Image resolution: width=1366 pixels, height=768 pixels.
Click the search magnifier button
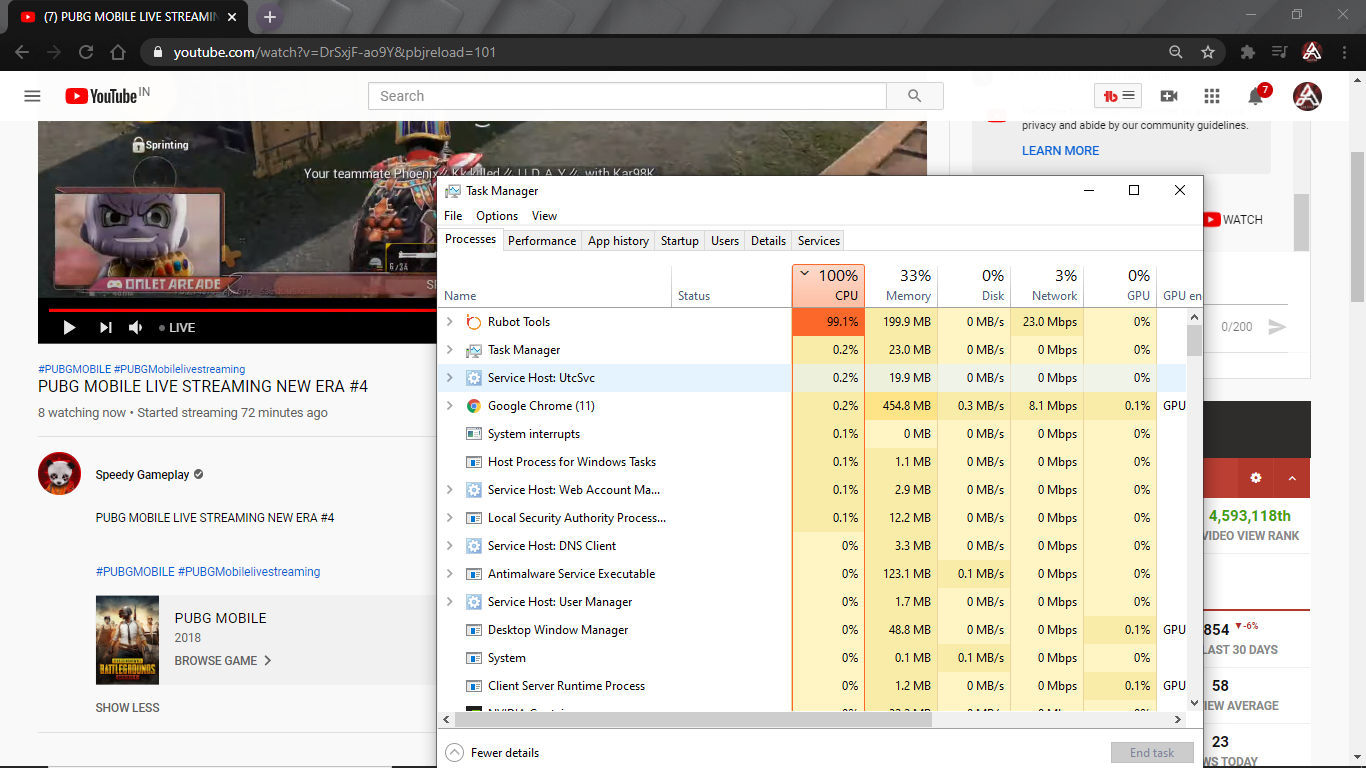(914, 96)
